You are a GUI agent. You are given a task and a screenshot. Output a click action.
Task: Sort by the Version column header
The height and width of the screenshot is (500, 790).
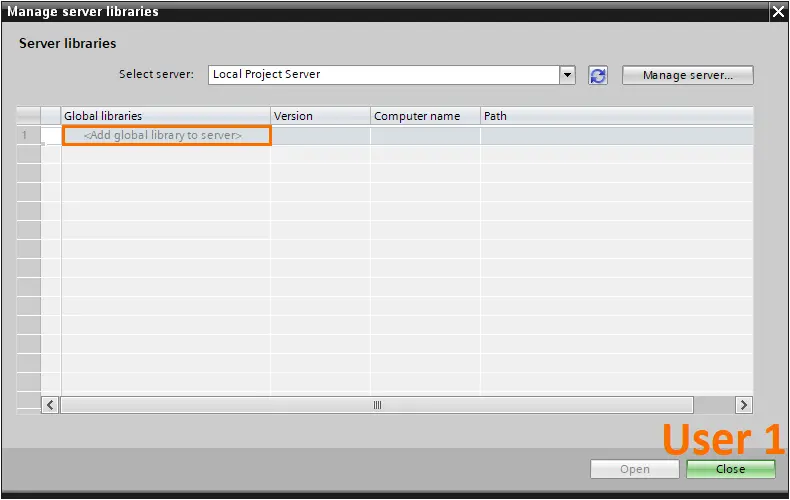click(x=320, y=116)
